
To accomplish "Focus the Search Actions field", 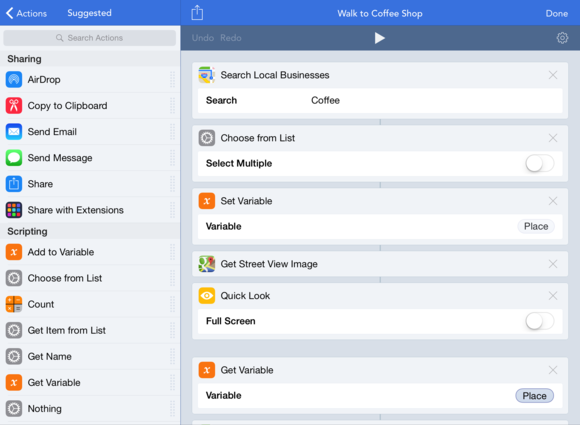I will pyautogui.click(x=90, y=38).
